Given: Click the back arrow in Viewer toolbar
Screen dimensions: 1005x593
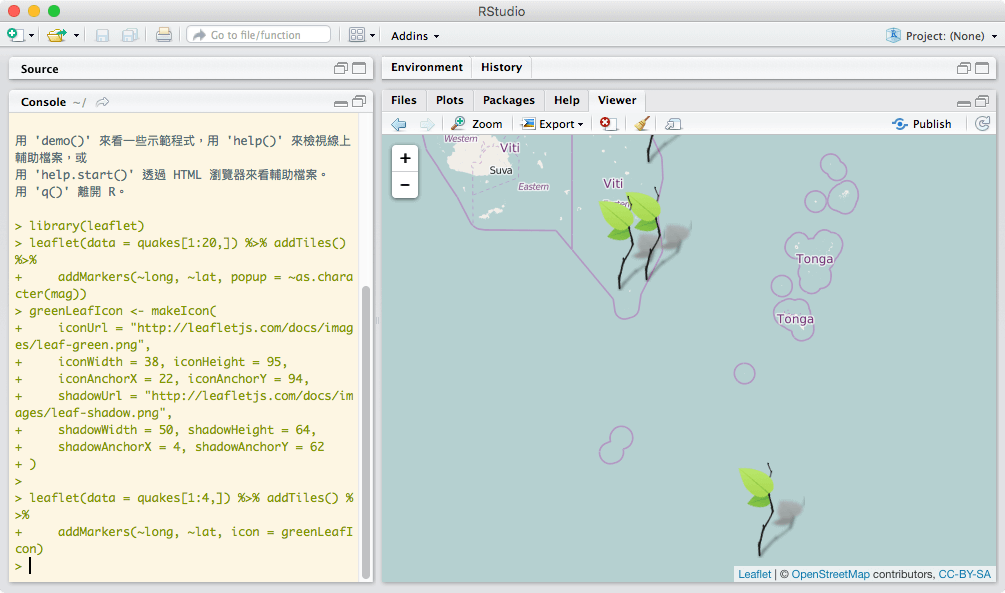Looking at the screenshot, I should click(399, 124).
